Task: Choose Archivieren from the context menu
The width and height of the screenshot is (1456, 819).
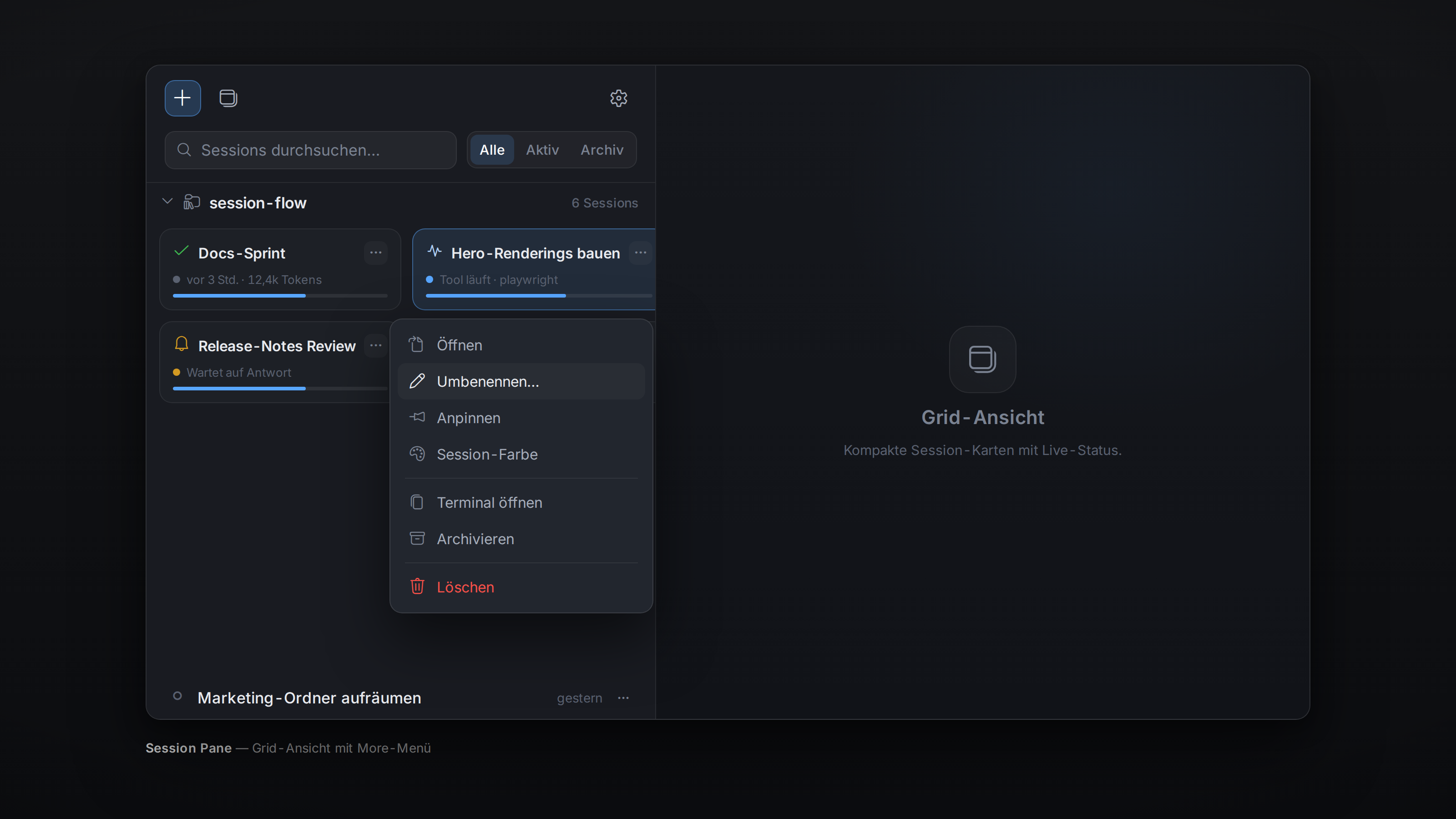Action: click(x=521, y=539)
